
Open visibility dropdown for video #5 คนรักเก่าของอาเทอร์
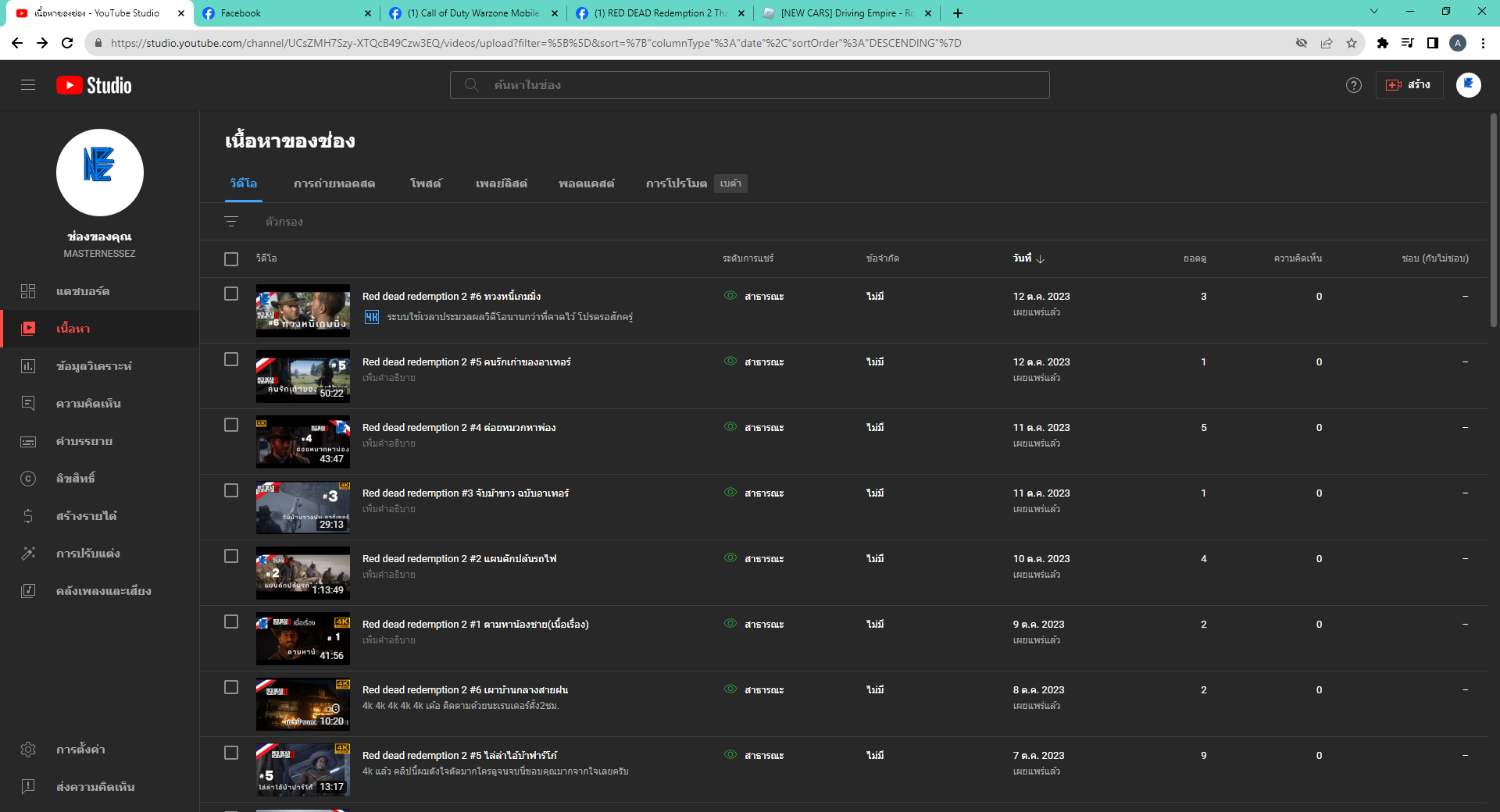[x=754, y=362]
